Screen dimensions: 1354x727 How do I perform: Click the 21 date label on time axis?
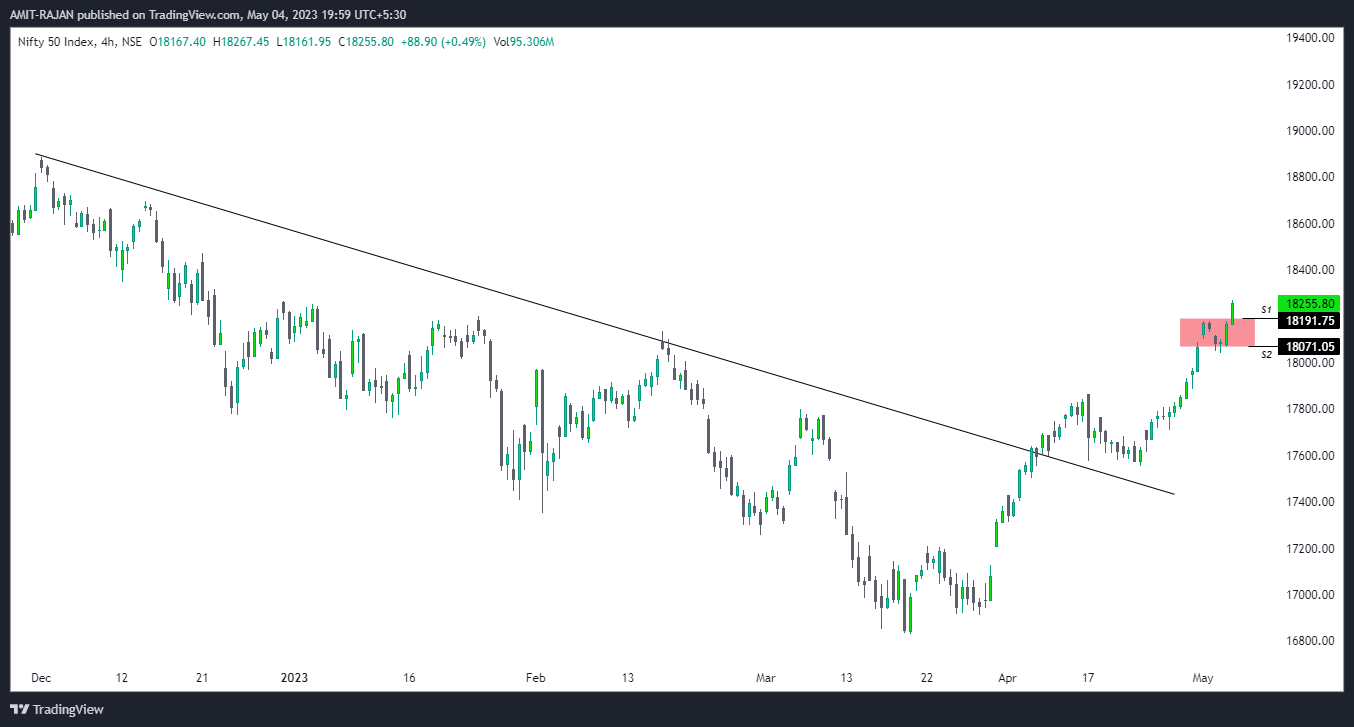coord(202,678)
